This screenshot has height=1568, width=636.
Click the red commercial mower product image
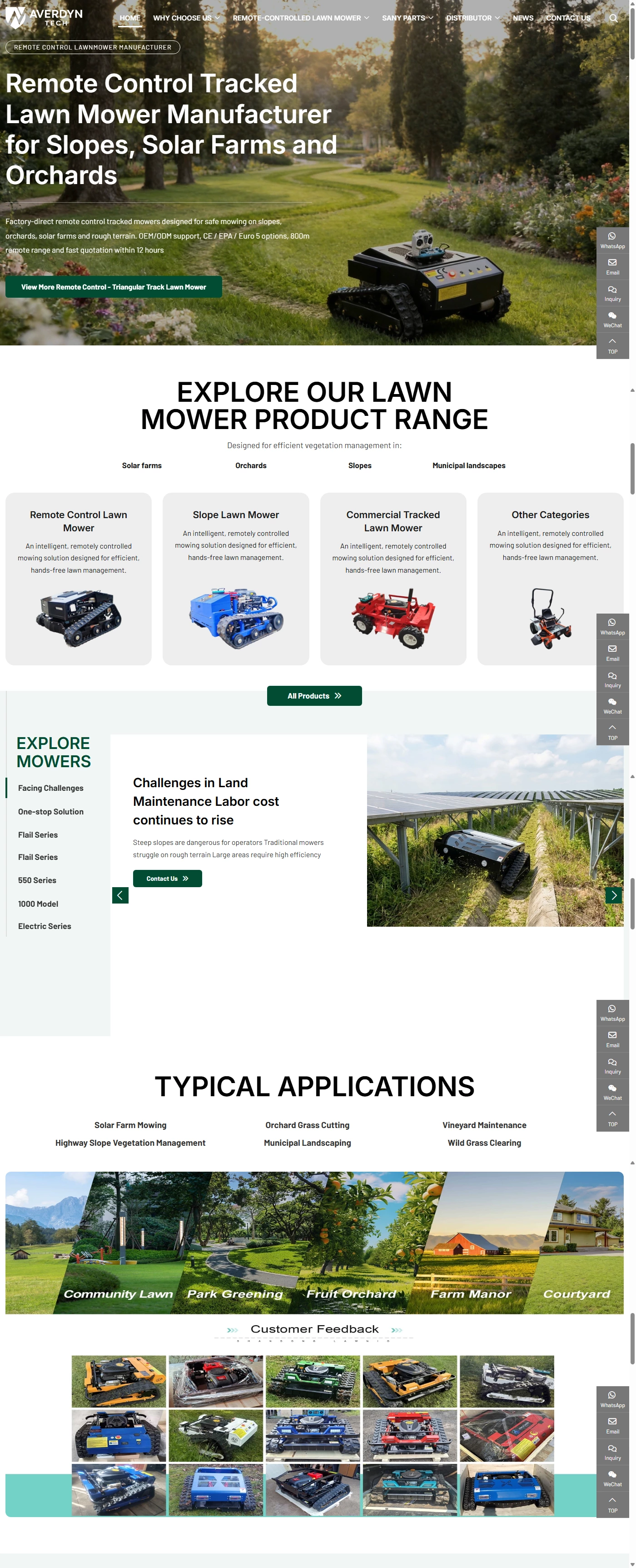pyautogui.click(x=393, y=618)
